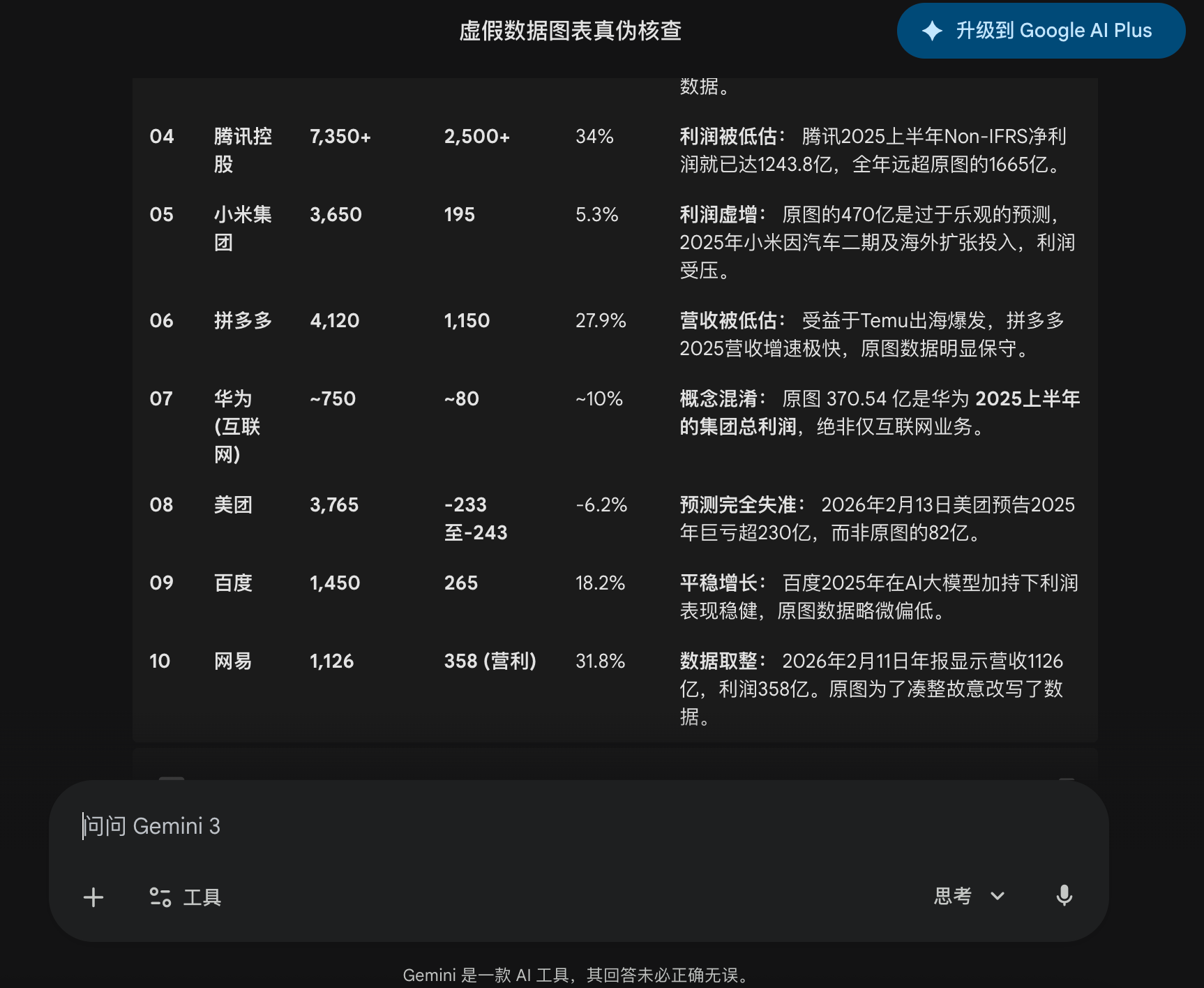
Task: Click the 拼多多 company name
Action: click(x=243, y=320)
